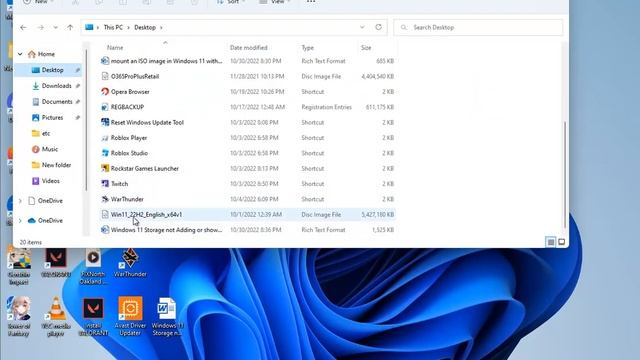Open the Sort menu in toolbar
The image size is (640, 360).
click(231, 2)
